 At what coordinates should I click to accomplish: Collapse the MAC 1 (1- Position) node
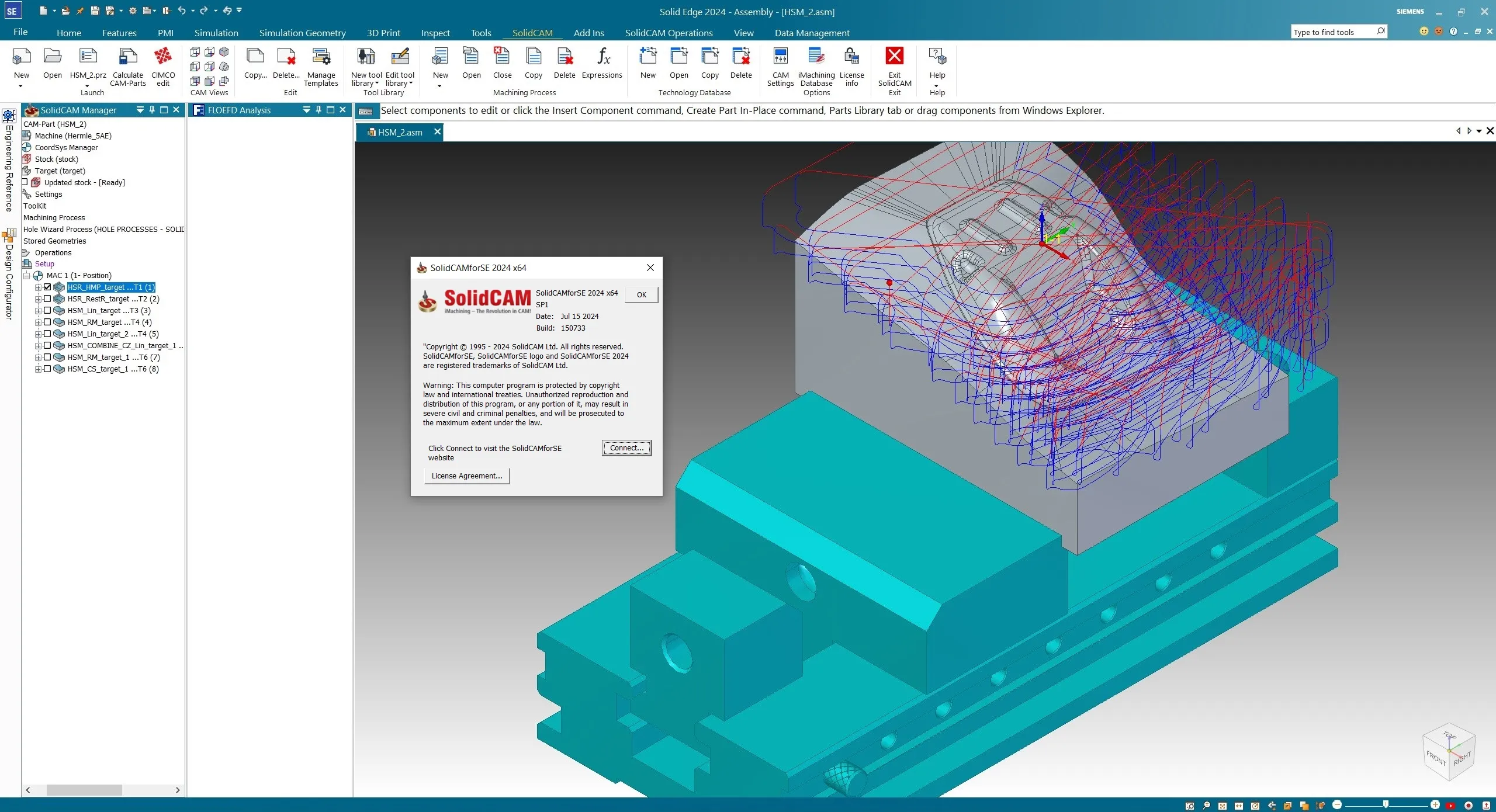coord(26,275)
